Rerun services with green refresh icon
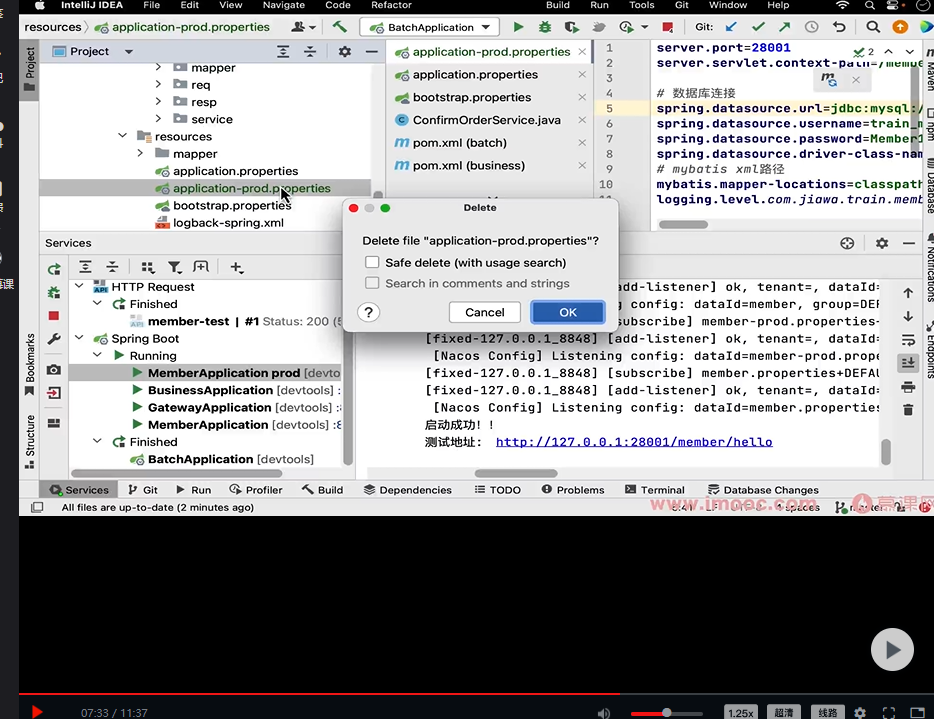This screenshot has width=934, height=719. 54,269
